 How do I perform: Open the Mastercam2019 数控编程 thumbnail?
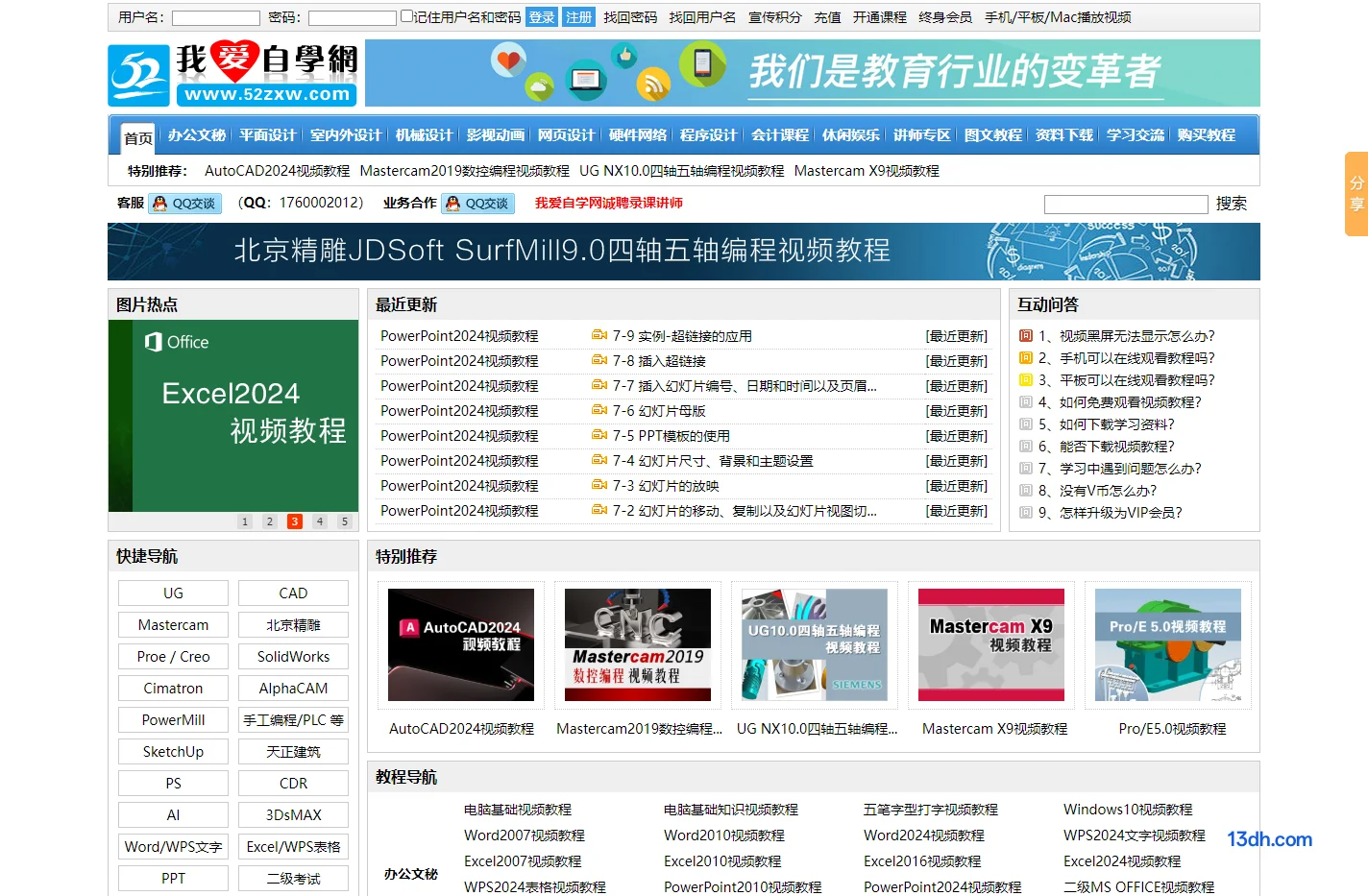(x=638, y=644)
